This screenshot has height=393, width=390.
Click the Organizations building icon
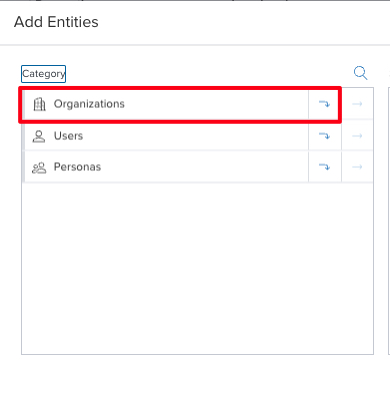39,104
